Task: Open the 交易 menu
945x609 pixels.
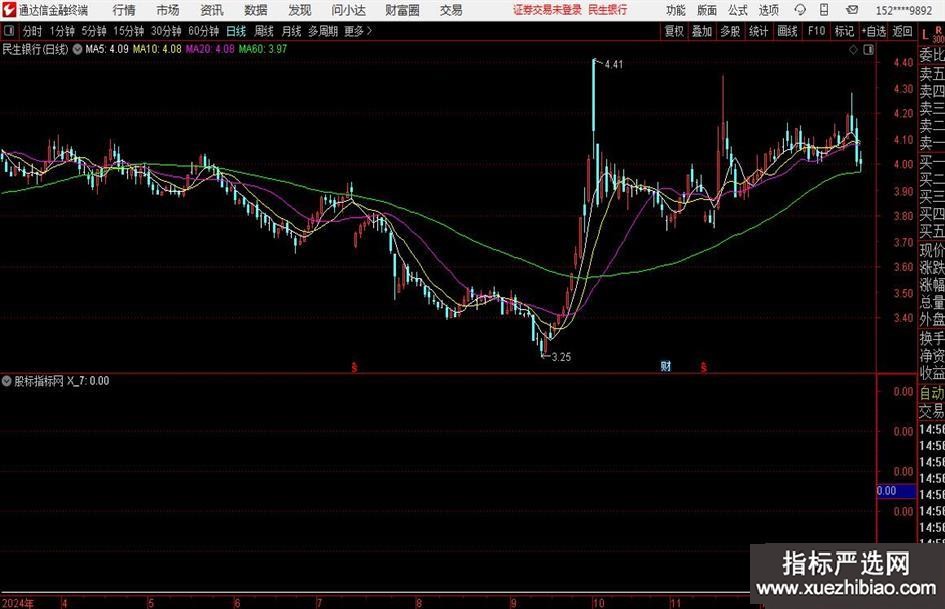Action: (x=451, y=10)
